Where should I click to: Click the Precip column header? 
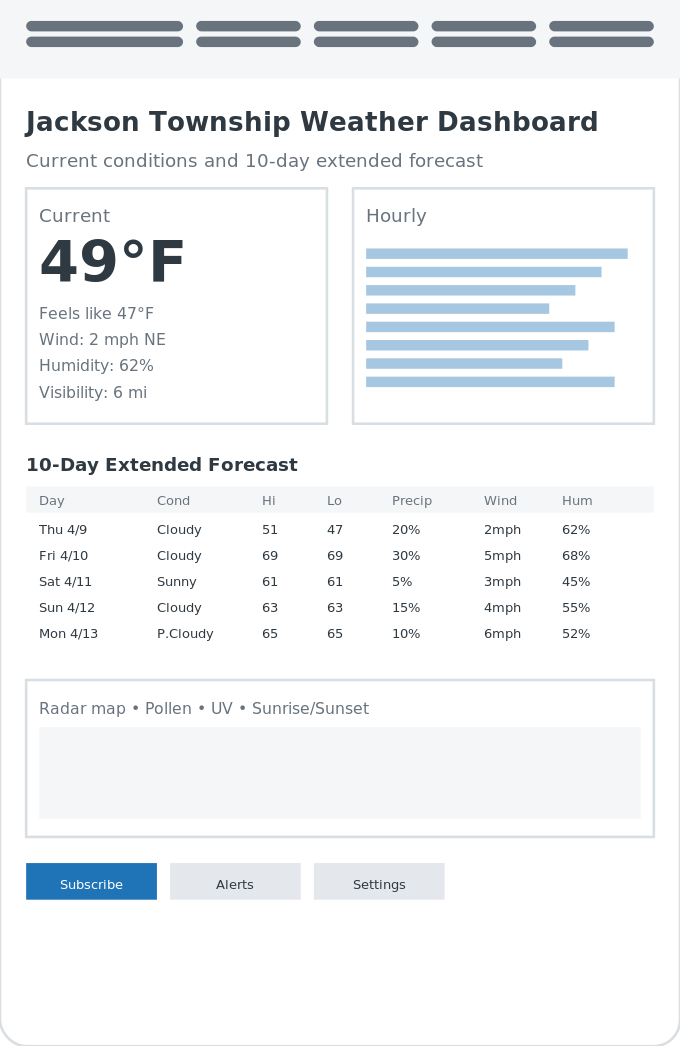[x=412, y=500]
